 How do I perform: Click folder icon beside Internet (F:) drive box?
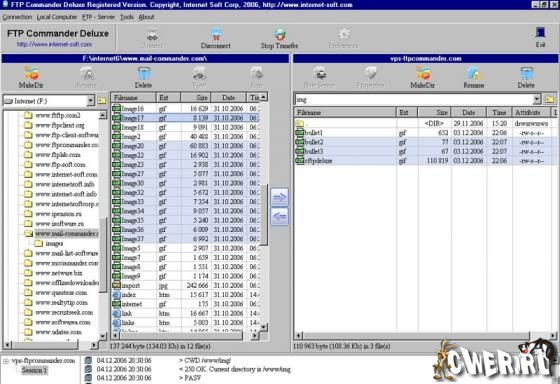pos(102,101)
